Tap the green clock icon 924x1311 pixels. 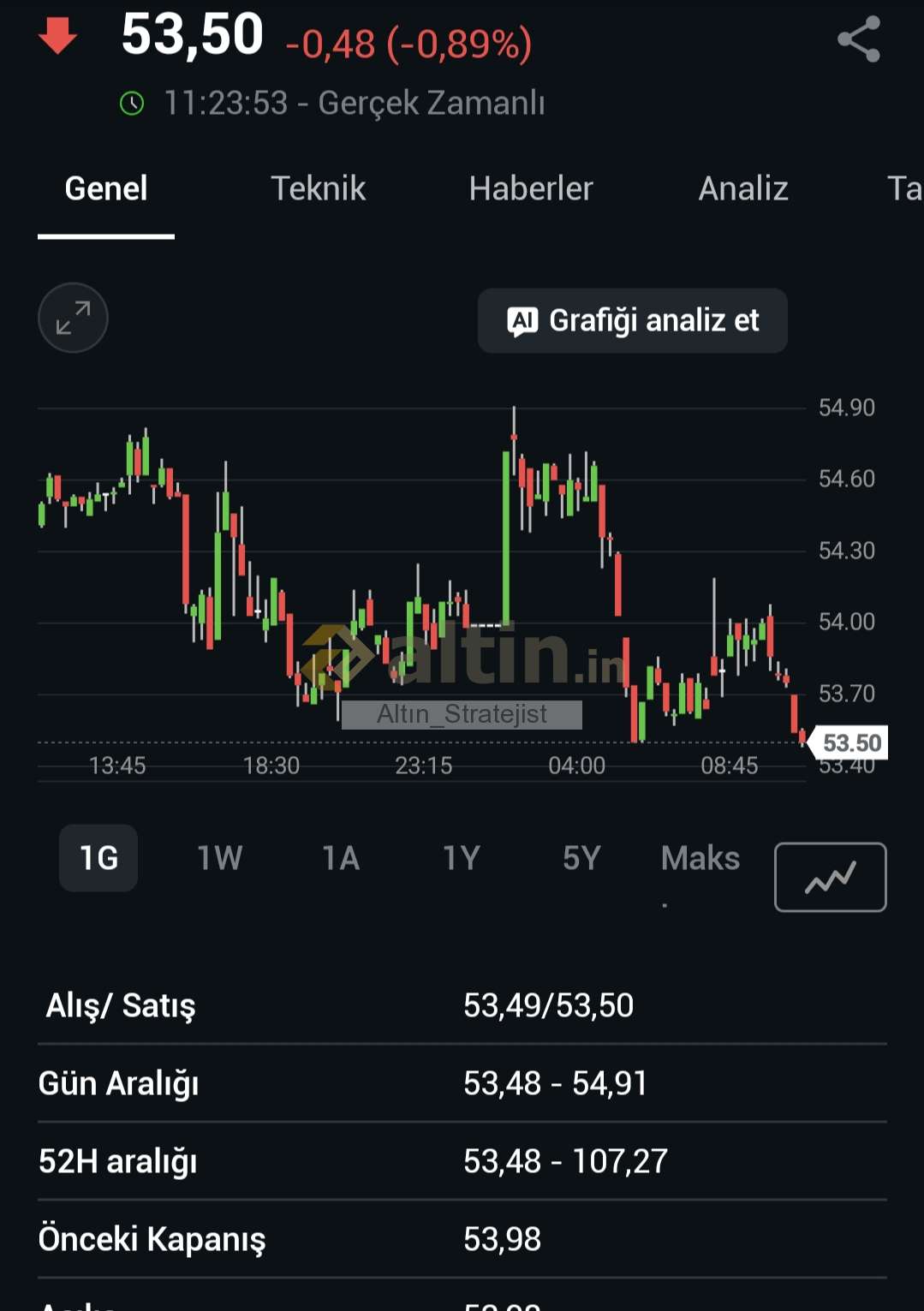[x=132, y=104]
